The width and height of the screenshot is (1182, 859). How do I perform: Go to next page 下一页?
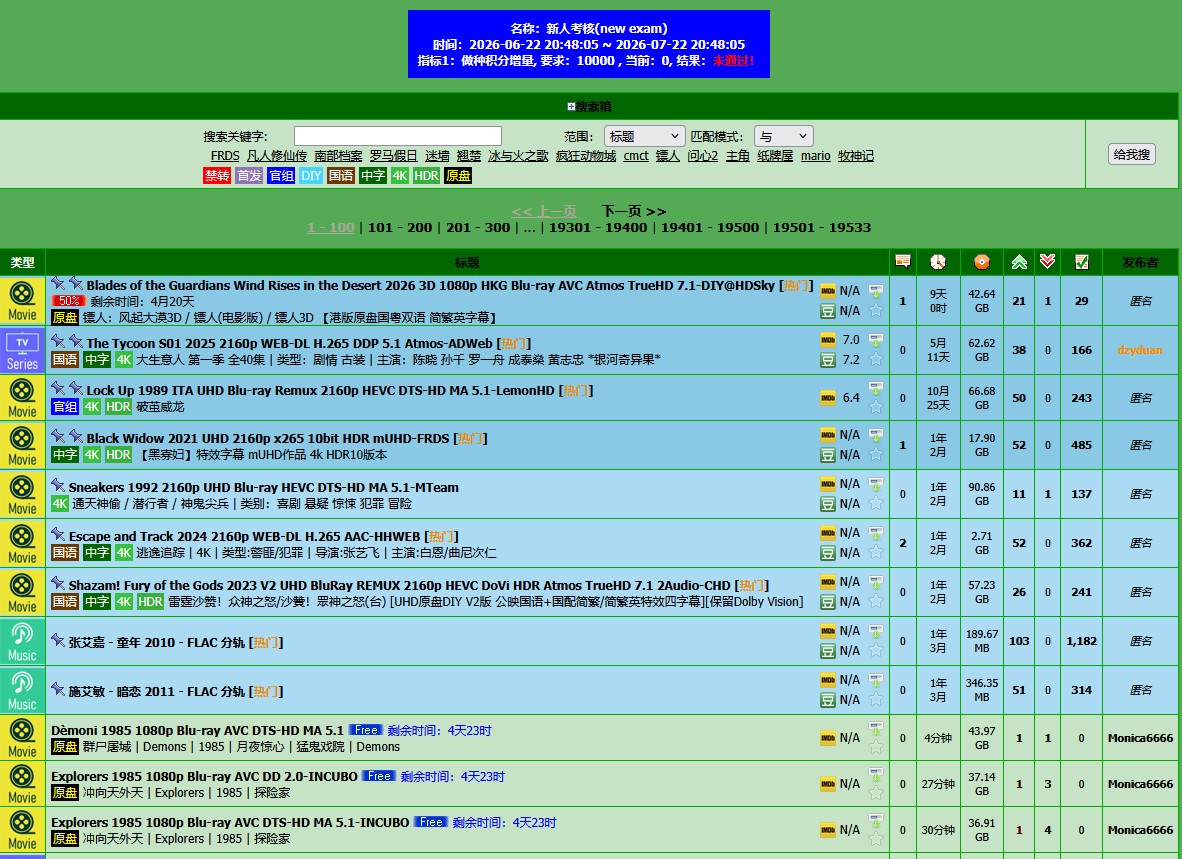pyautogui.click(x=634, y=211)
